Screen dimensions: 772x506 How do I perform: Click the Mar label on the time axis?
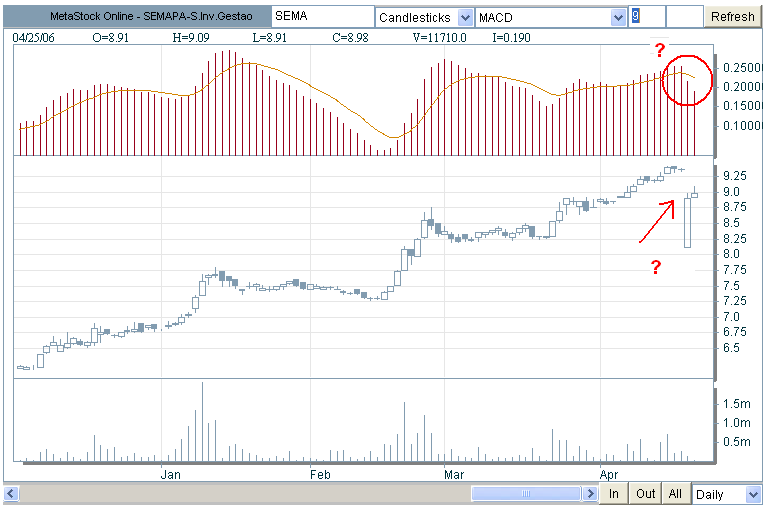[453, 474]
